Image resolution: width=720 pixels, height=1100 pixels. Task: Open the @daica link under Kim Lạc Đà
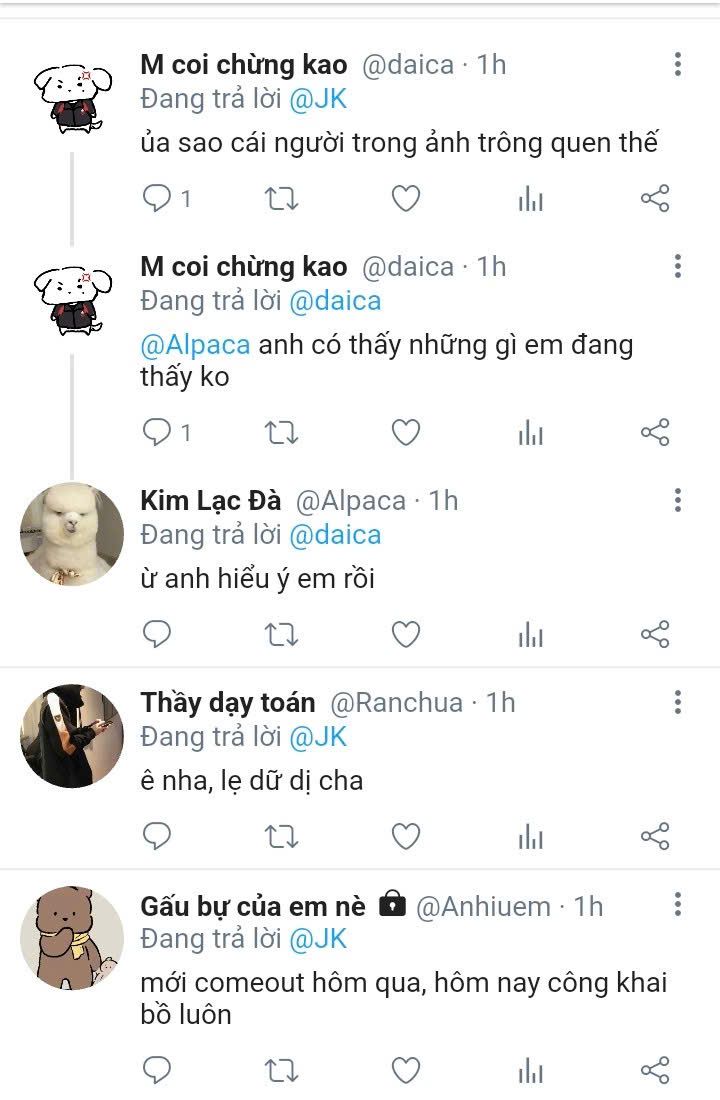click(x=335, y=535)
